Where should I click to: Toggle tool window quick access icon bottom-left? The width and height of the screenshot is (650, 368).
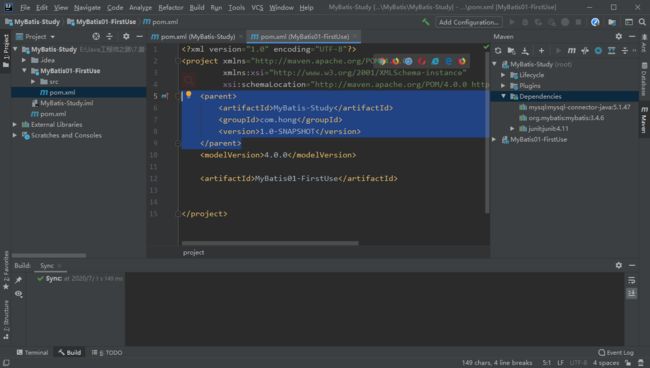(6, 363)
